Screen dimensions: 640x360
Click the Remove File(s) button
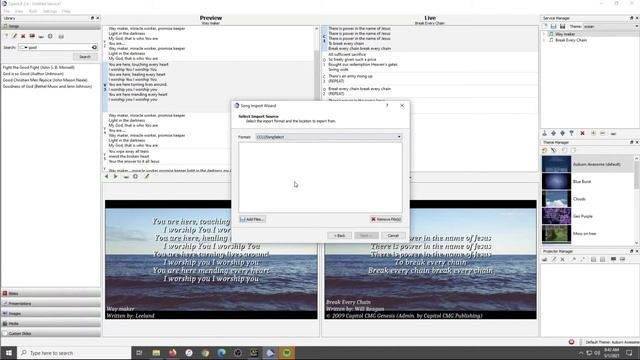tap(386, 220)
